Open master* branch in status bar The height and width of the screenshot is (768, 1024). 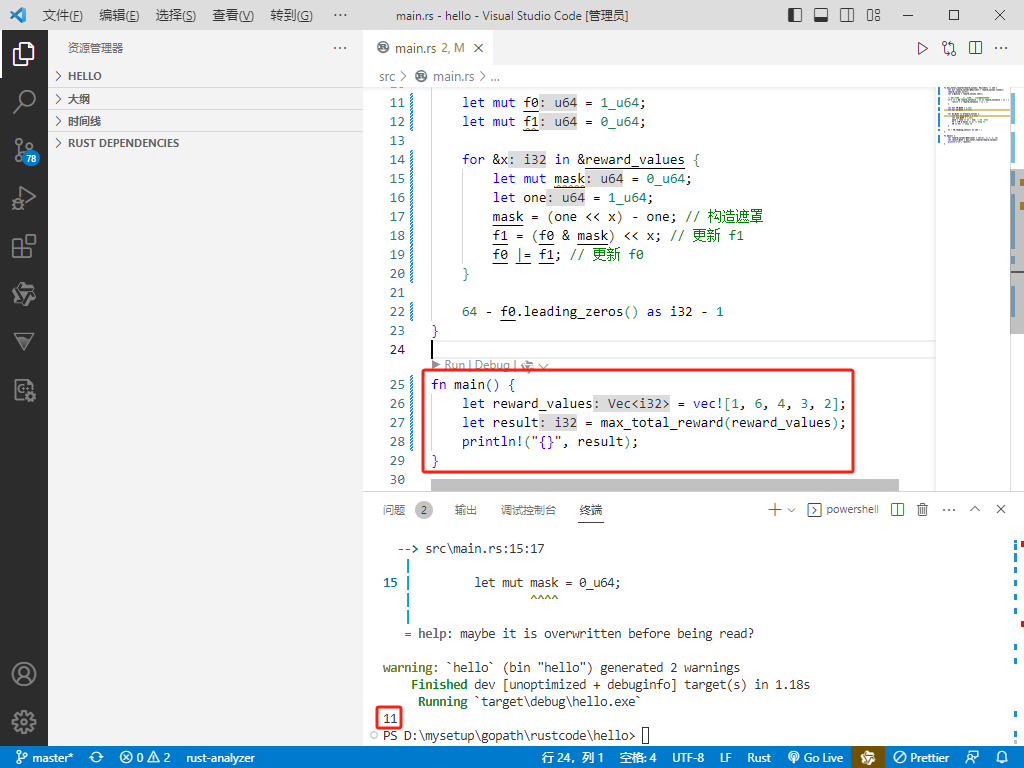coord(44,758)
